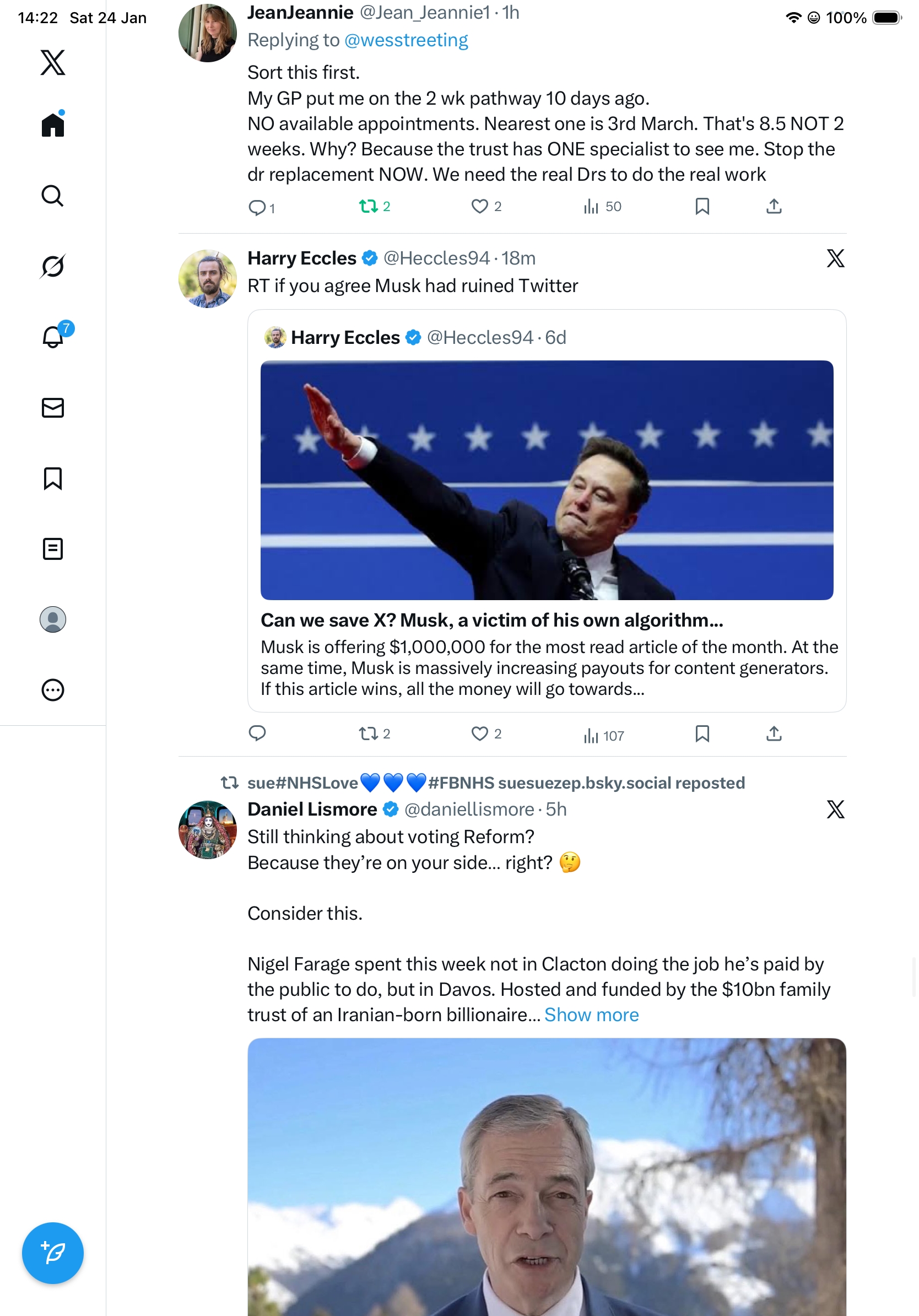Open the Lists icon in sidebar
The width and height of the screenshot is (919, 1316).
[53, 548]
